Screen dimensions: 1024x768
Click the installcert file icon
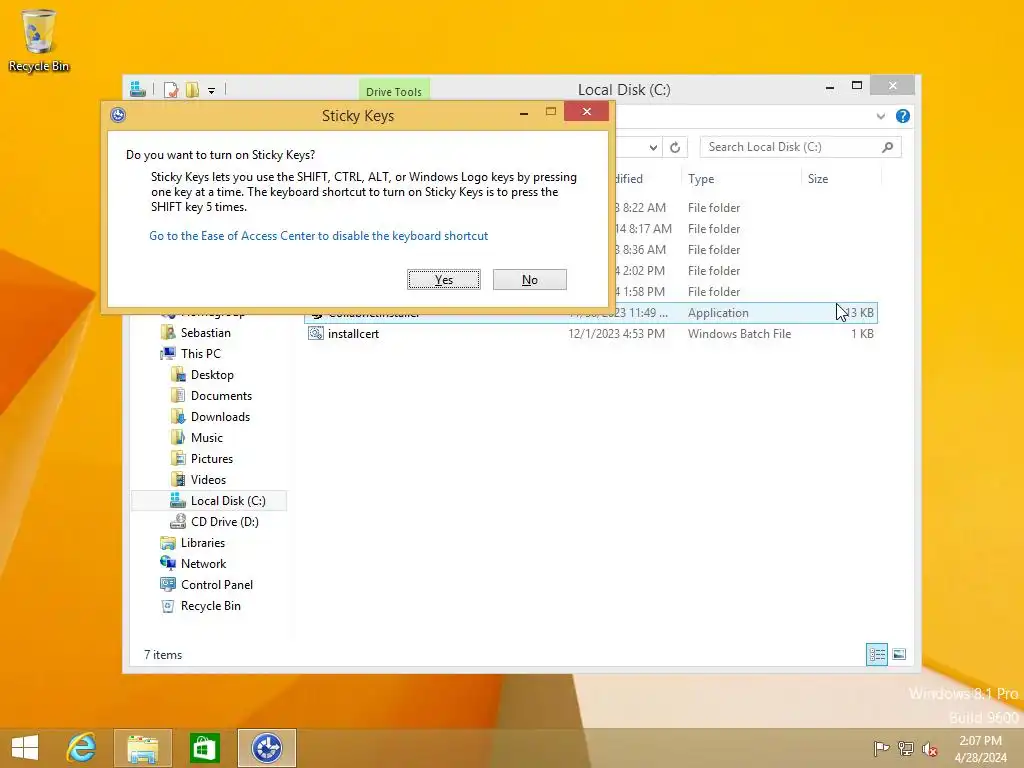tap(316, 334)
